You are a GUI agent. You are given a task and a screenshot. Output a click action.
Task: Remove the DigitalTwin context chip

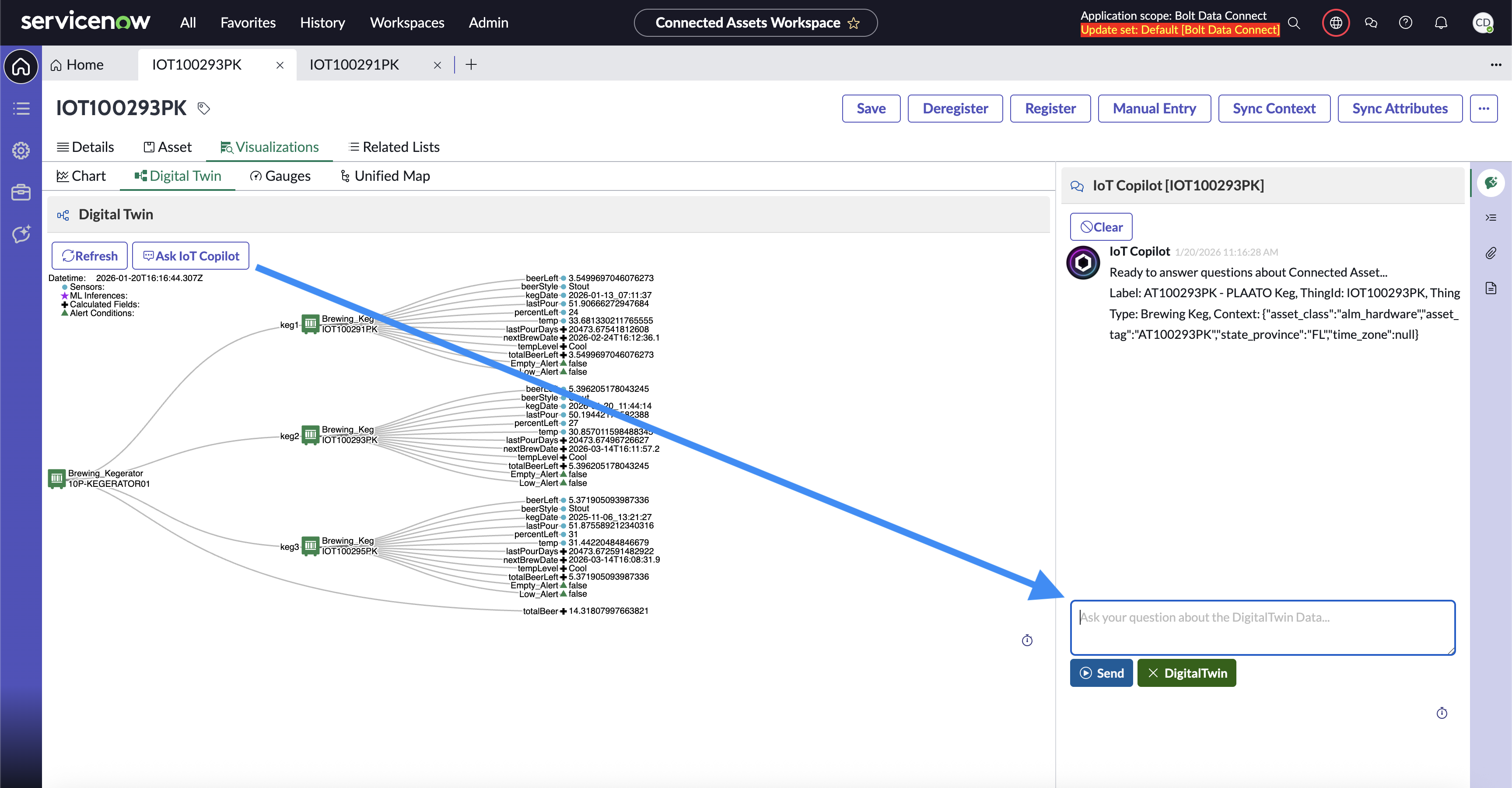tap(1187, 673)
